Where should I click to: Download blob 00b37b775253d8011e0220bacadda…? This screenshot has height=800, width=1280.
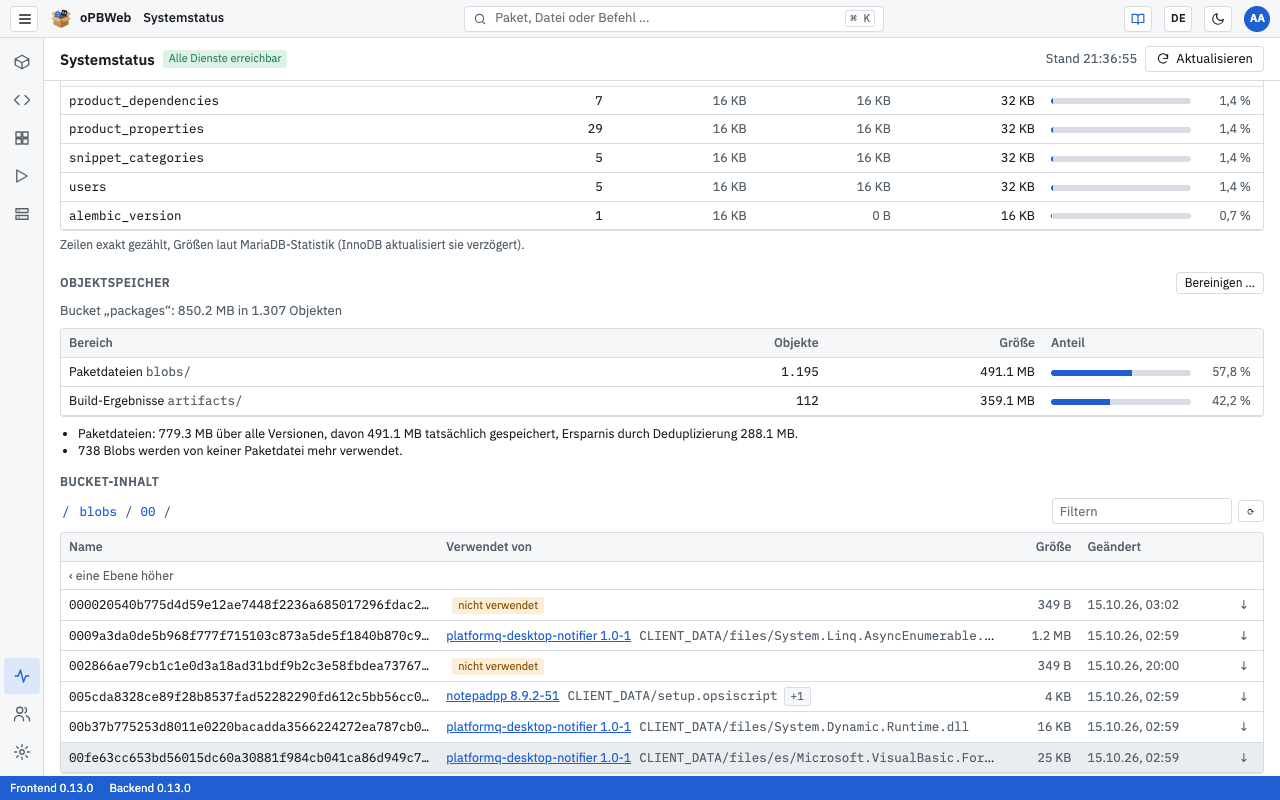click(x=1244, y=727)
